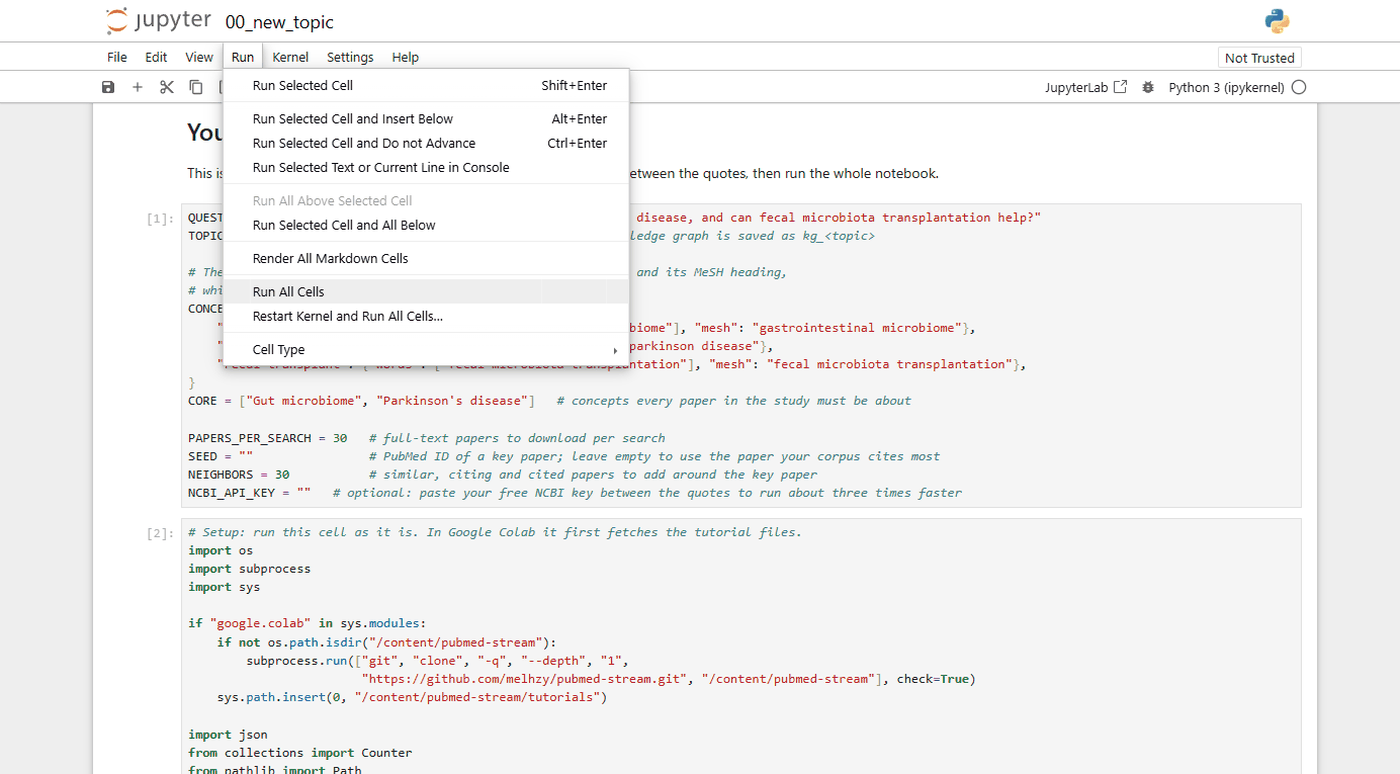
Task: Insert a cell below with the plus icon
Action: (137, 87)
